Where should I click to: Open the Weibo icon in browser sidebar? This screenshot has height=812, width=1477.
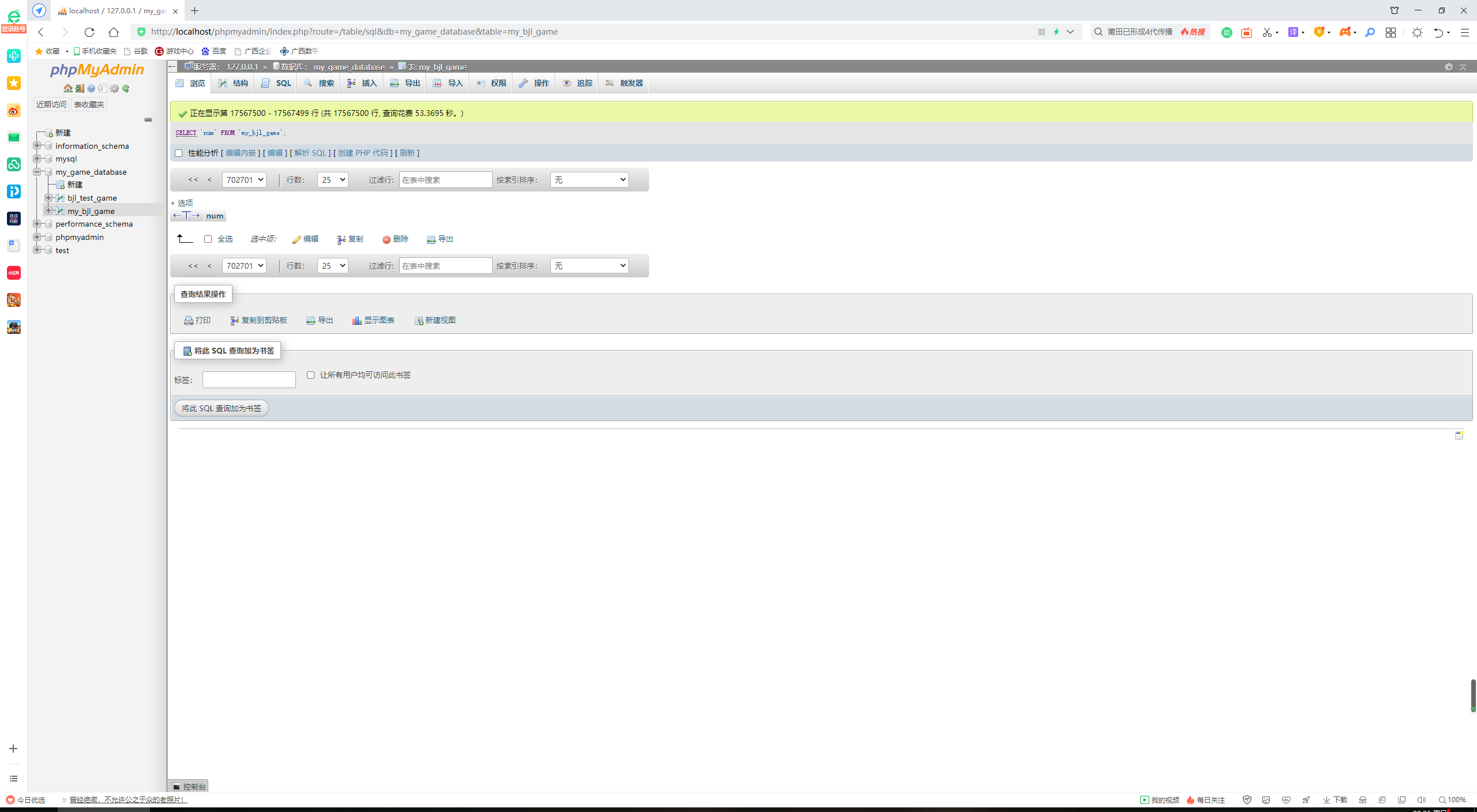pos(14,110)
